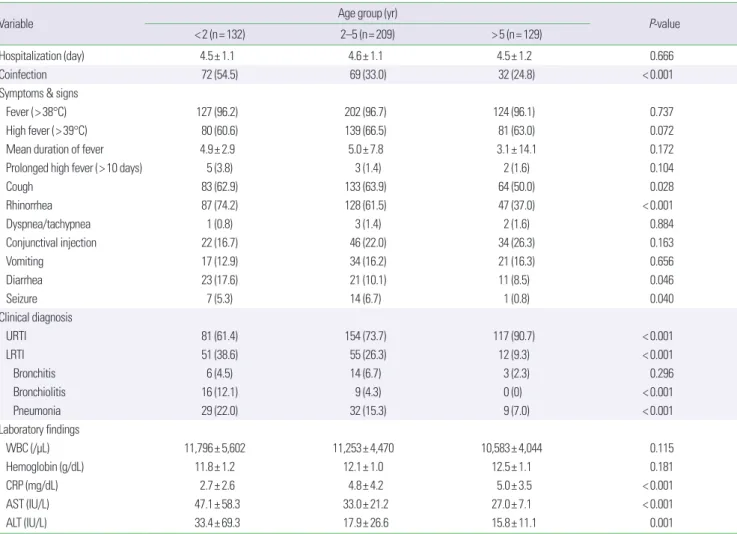The width and height of the screenshot is (737, 534).
Task: Select 'Conjunctival injection' row label
Action: click(x=51, y=243)
